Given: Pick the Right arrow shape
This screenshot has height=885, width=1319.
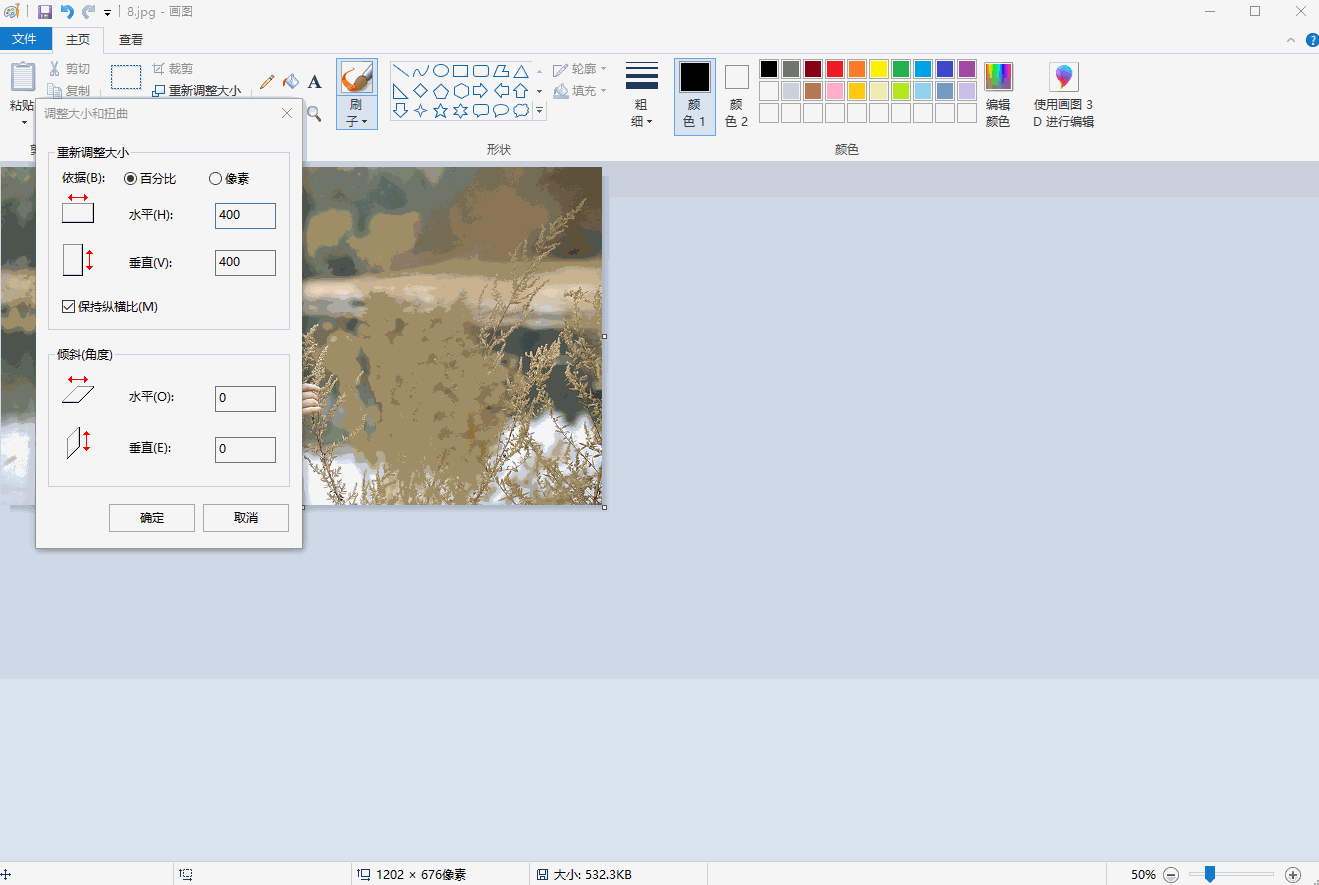Looking at the screenshot, I should [x=480, y=91].
